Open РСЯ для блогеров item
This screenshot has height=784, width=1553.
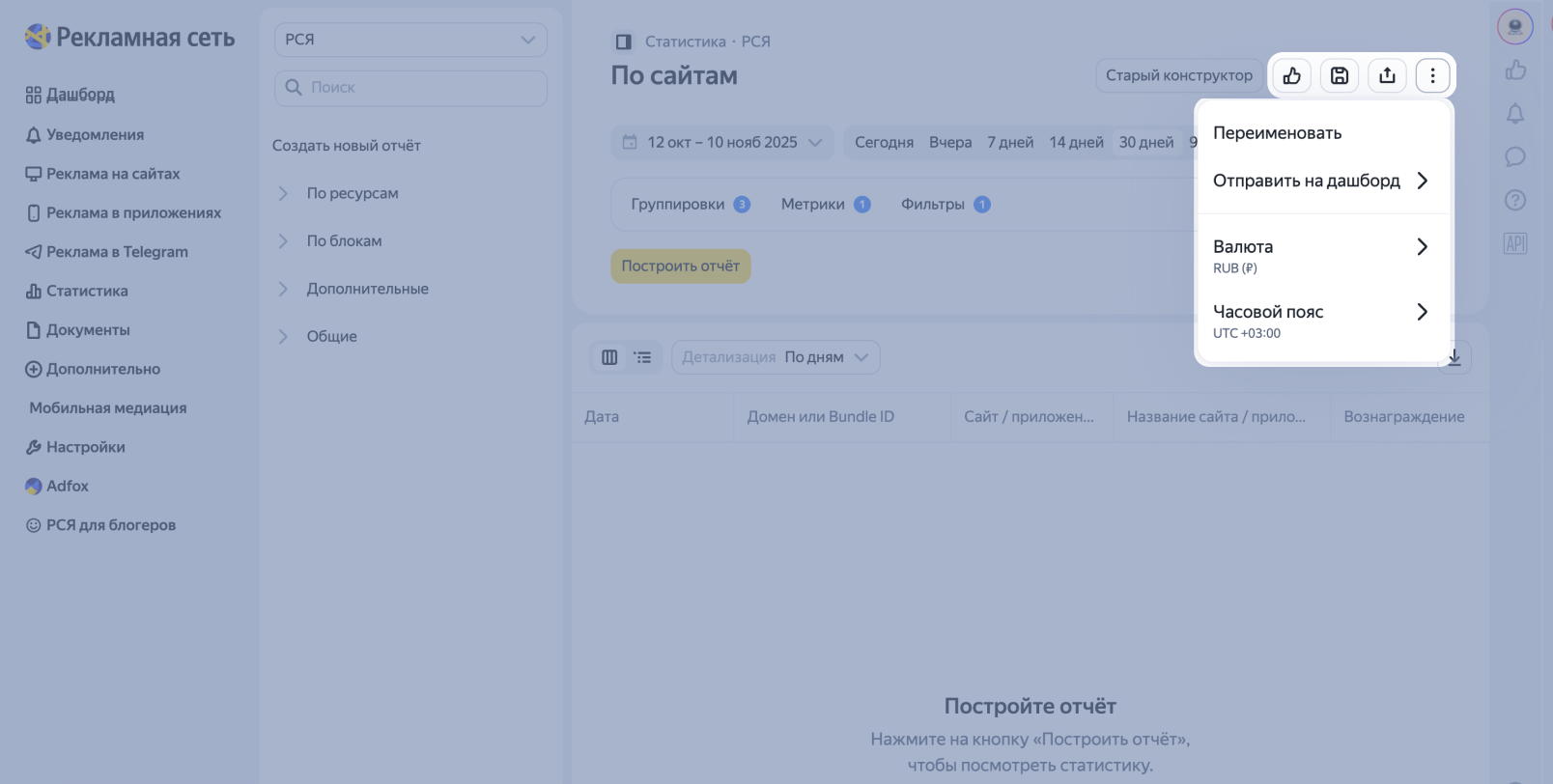point(100,525)
